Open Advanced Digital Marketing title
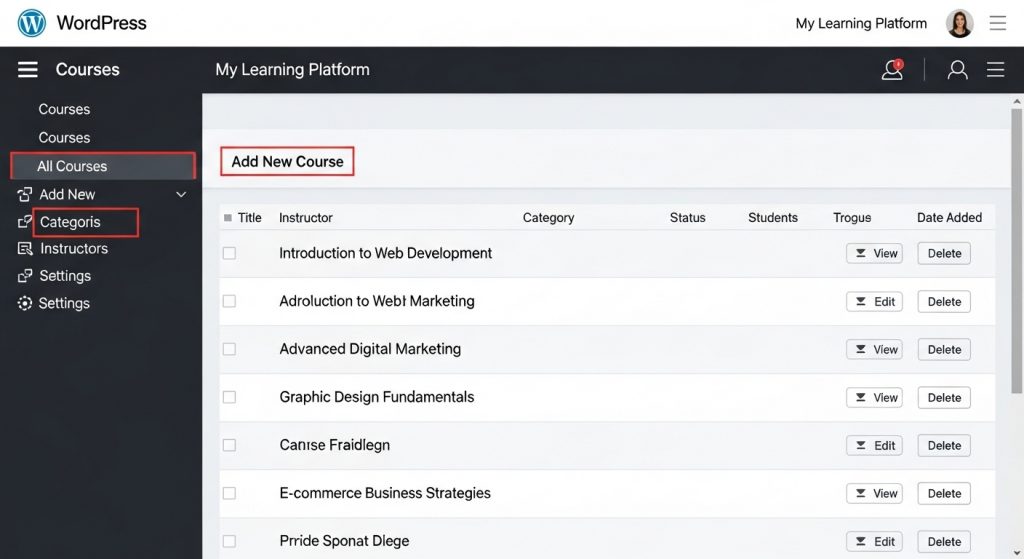Screen dimensions: 1024x559 (370, 349)
